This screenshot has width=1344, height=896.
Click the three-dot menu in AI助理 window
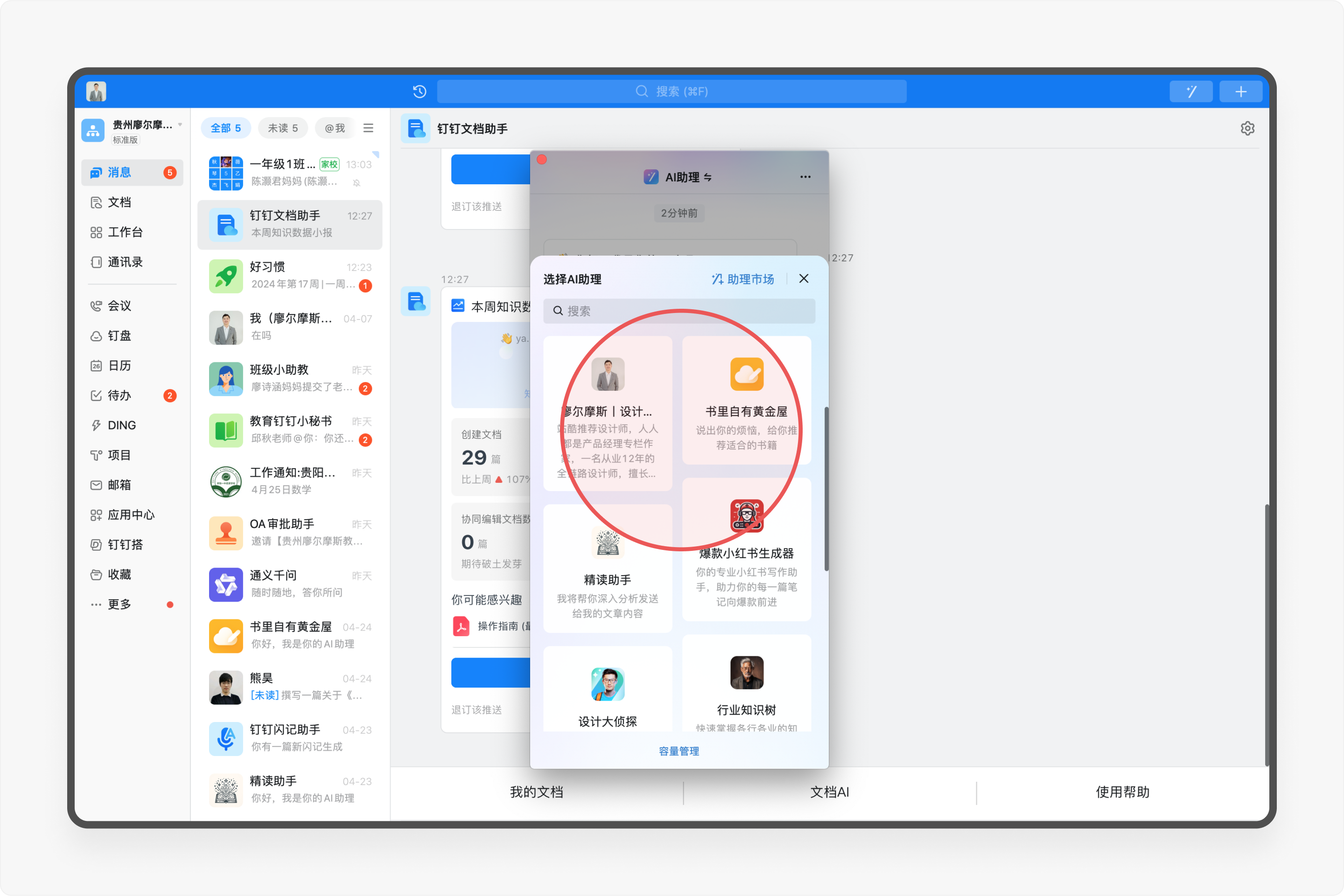click(x=805, y=177)
